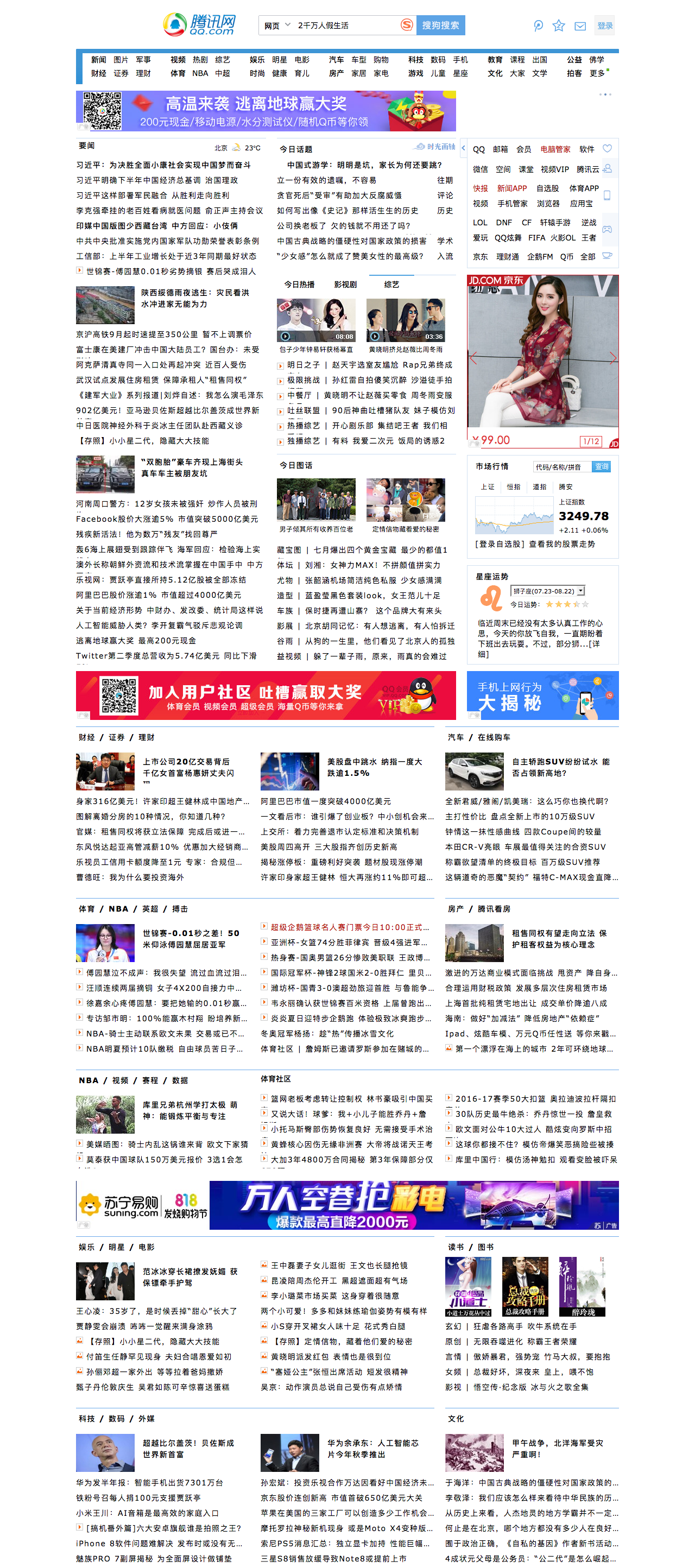Select the 综艺 tab in hot videos
This screenshot has width=695, height=1568.
pyautogui.click(x=391, y=284)
